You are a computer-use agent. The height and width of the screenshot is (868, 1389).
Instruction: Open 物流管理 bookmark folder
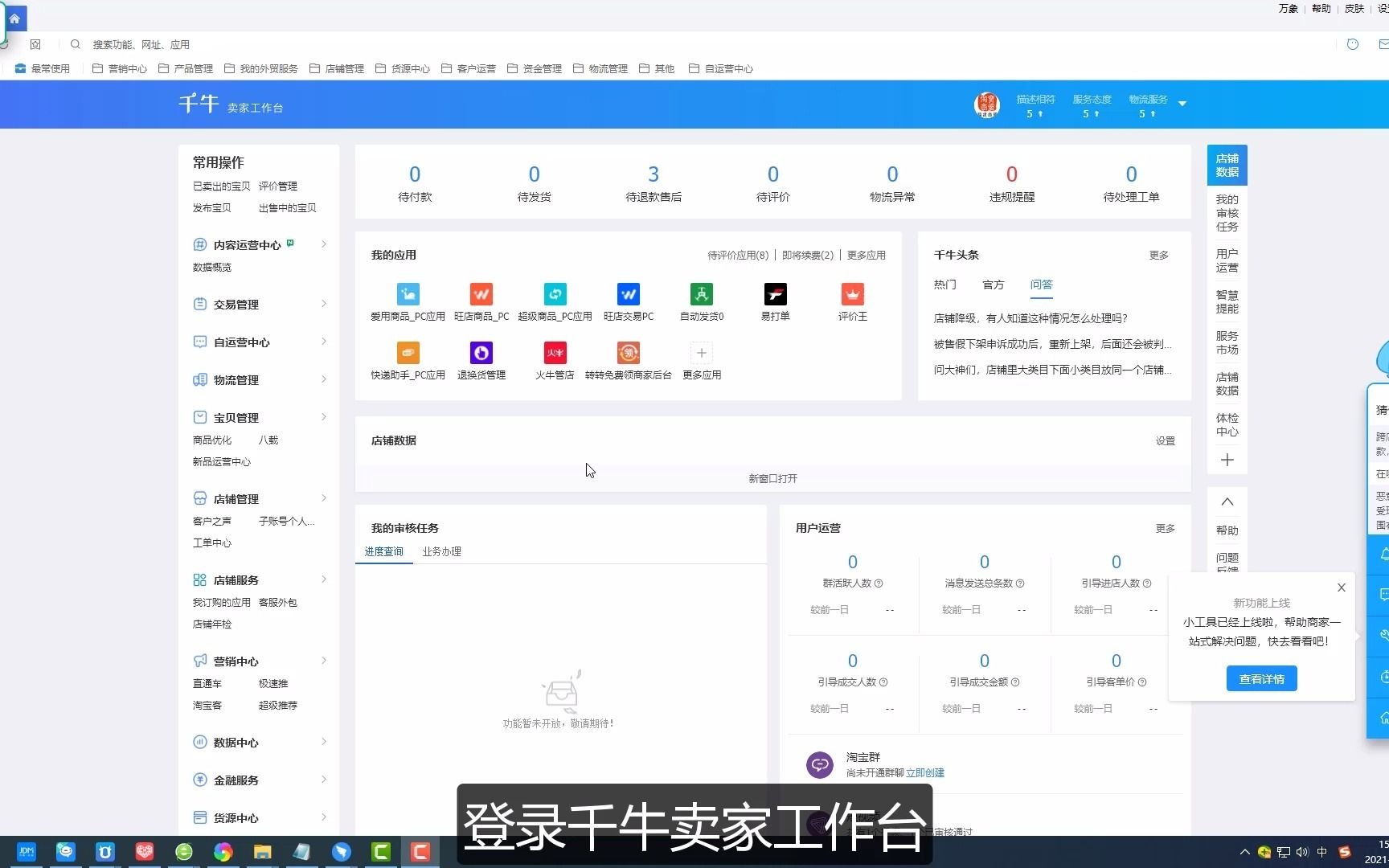pyautogui.click(x=600, y=68)
